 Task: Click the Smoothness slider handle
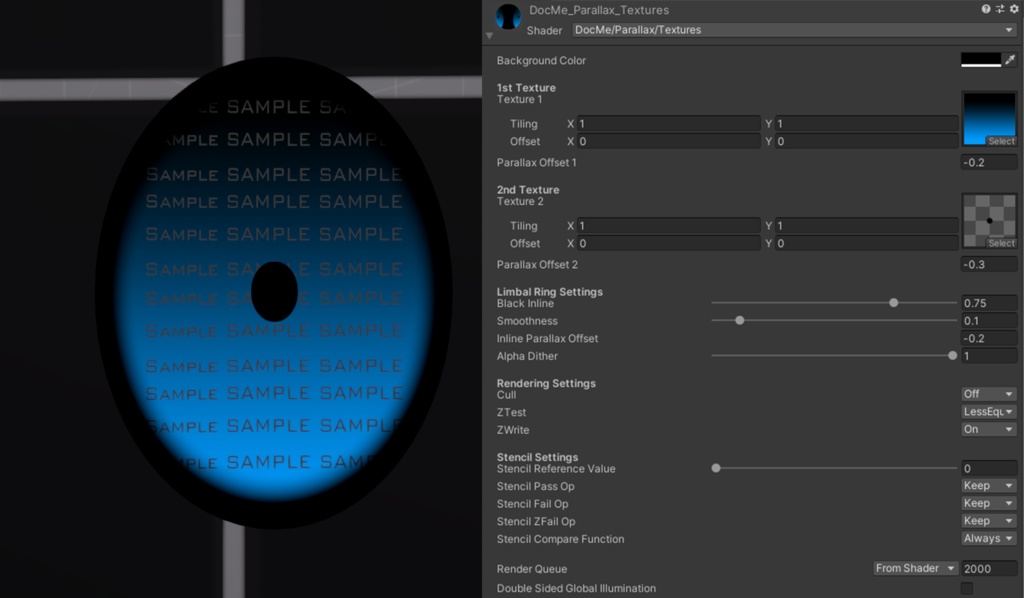[739, 320]
